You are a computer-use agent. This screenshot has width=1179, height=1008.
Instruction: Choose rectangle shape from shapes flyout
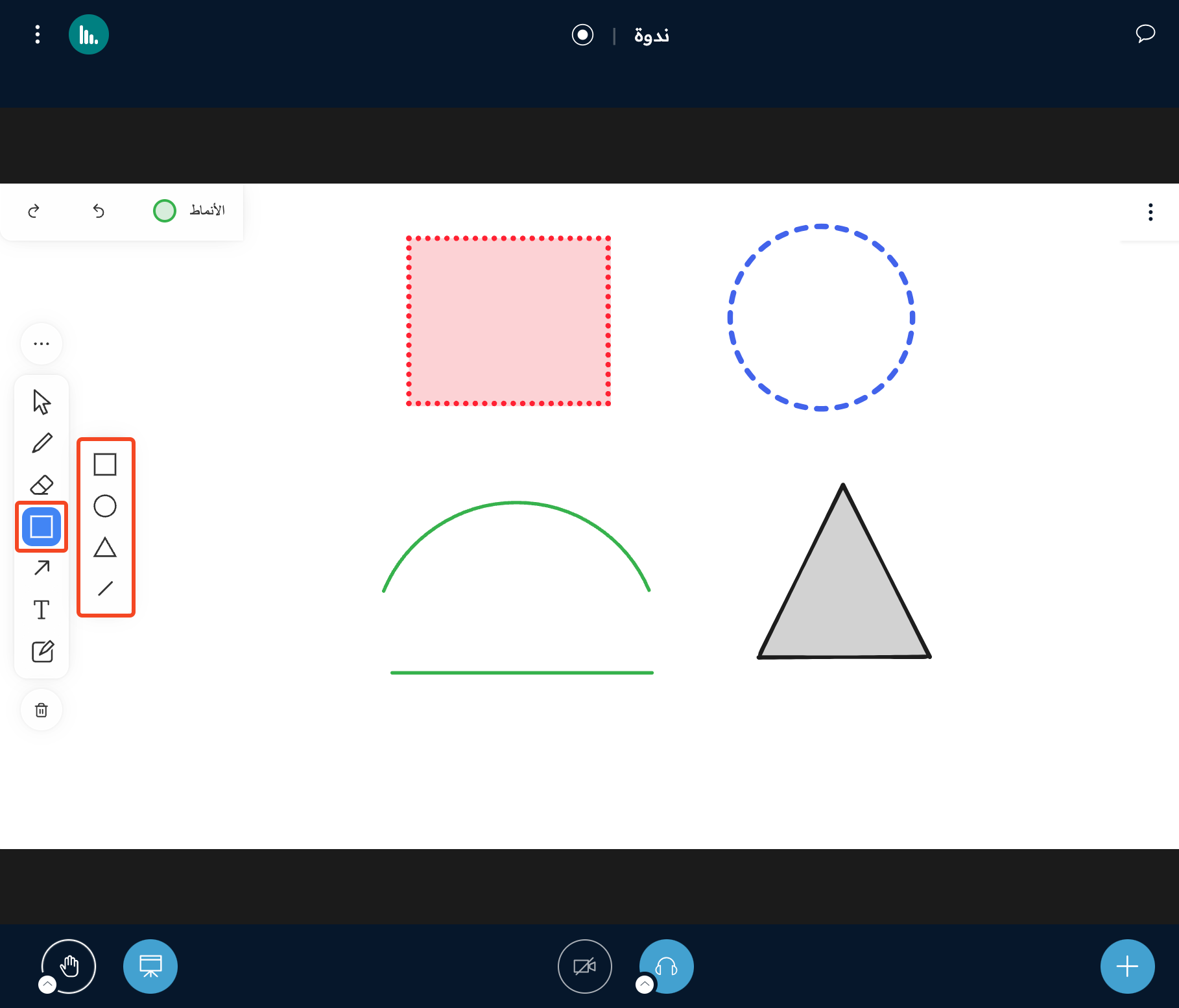pyautogui.click(x=105, y=464)
